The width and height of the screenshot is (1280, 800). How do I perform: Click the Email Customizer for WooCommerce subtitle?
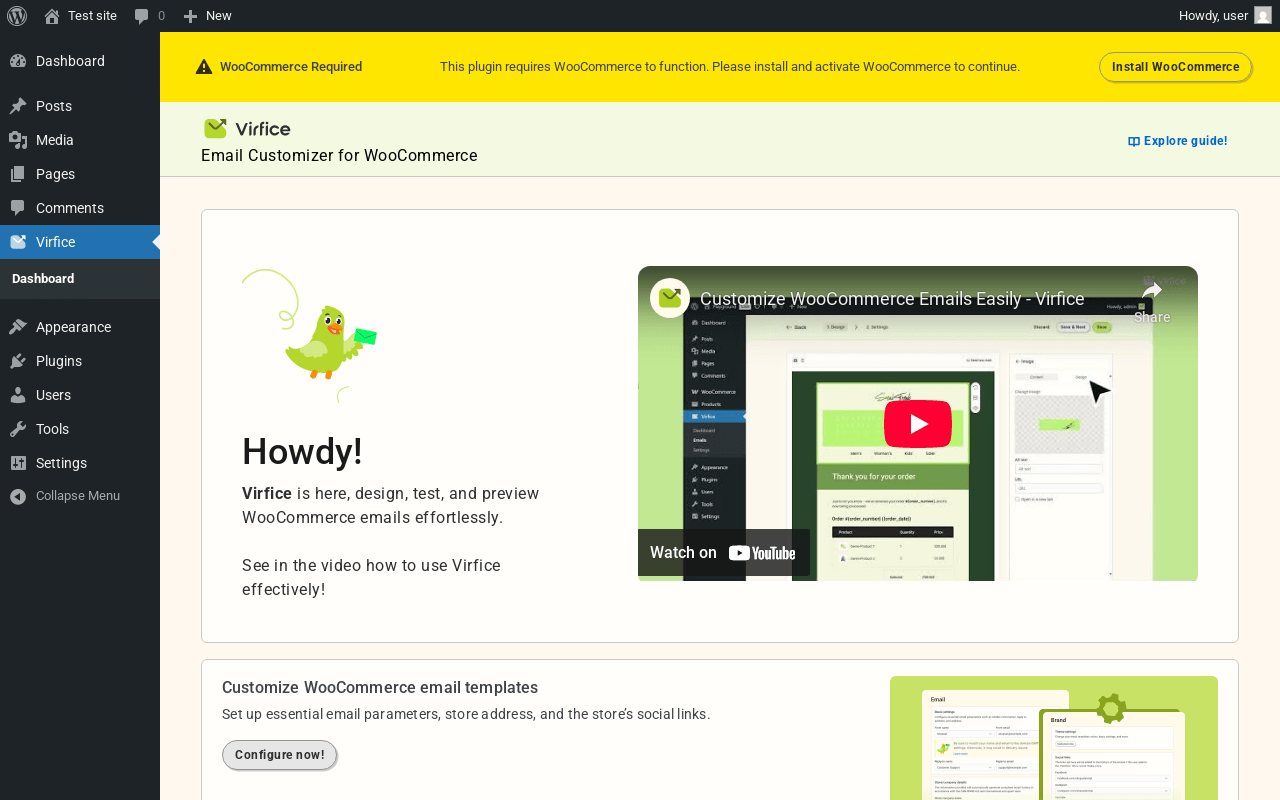pos(339,156)
